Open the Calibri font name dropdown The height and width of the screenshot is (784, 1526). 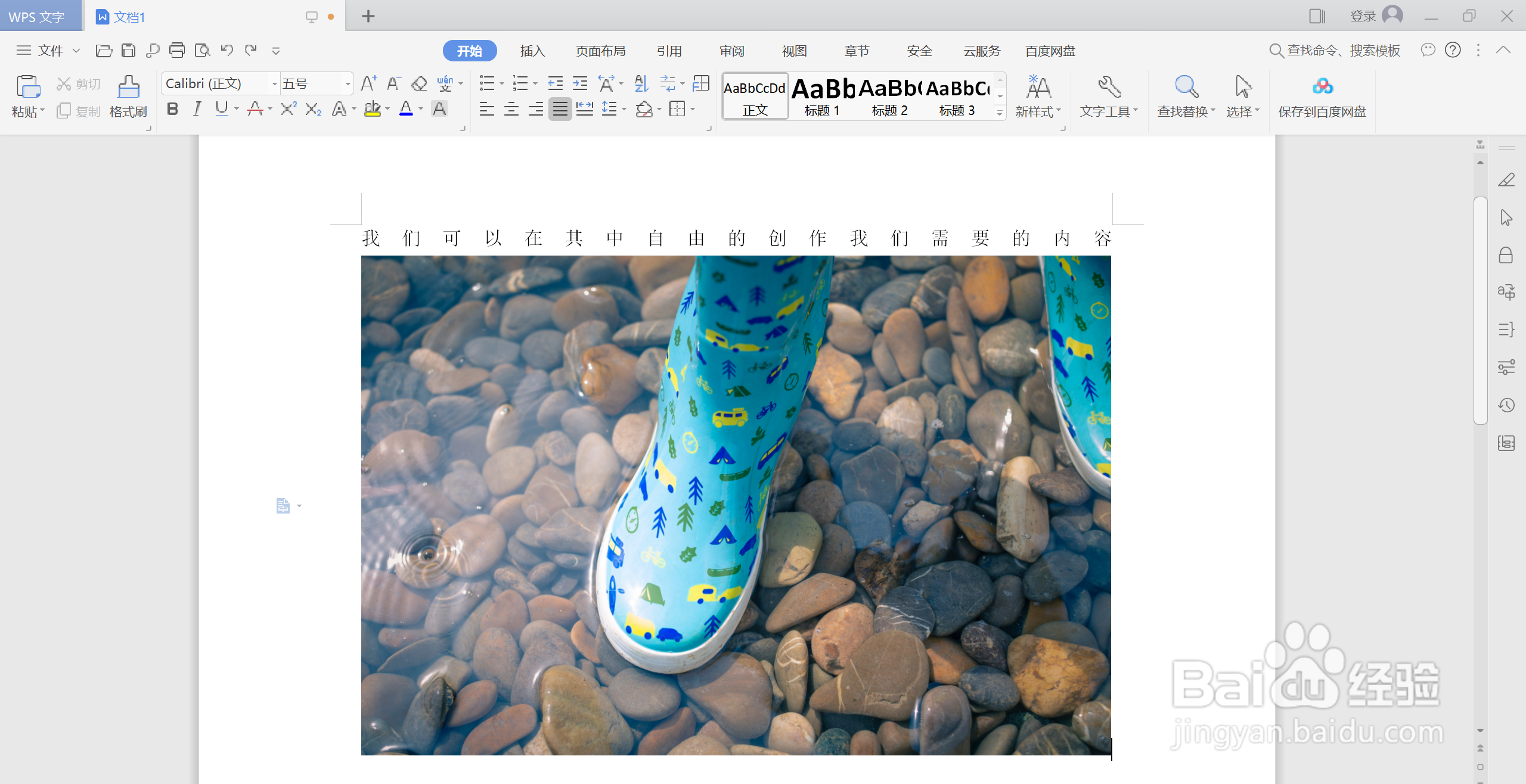click(274, 84)
